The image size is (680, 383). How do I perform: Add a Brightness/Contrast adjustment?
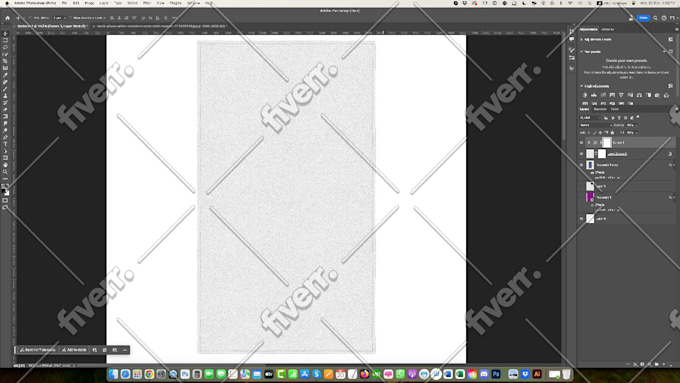pos(585,95)
